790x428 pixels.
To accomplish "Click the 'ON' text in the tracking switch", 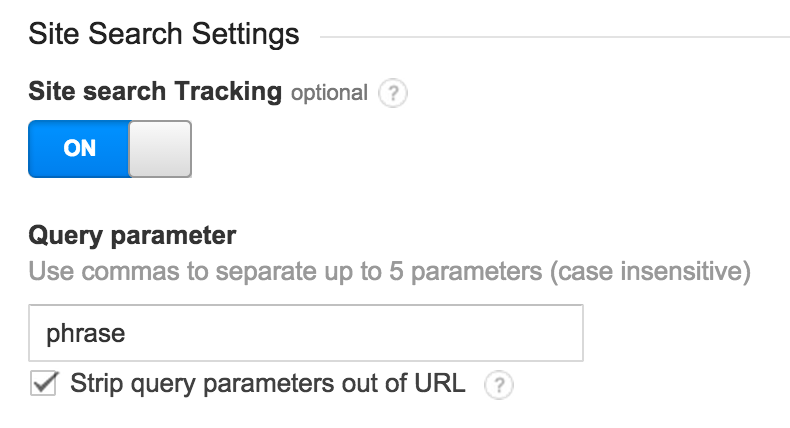I will [79, 149].
